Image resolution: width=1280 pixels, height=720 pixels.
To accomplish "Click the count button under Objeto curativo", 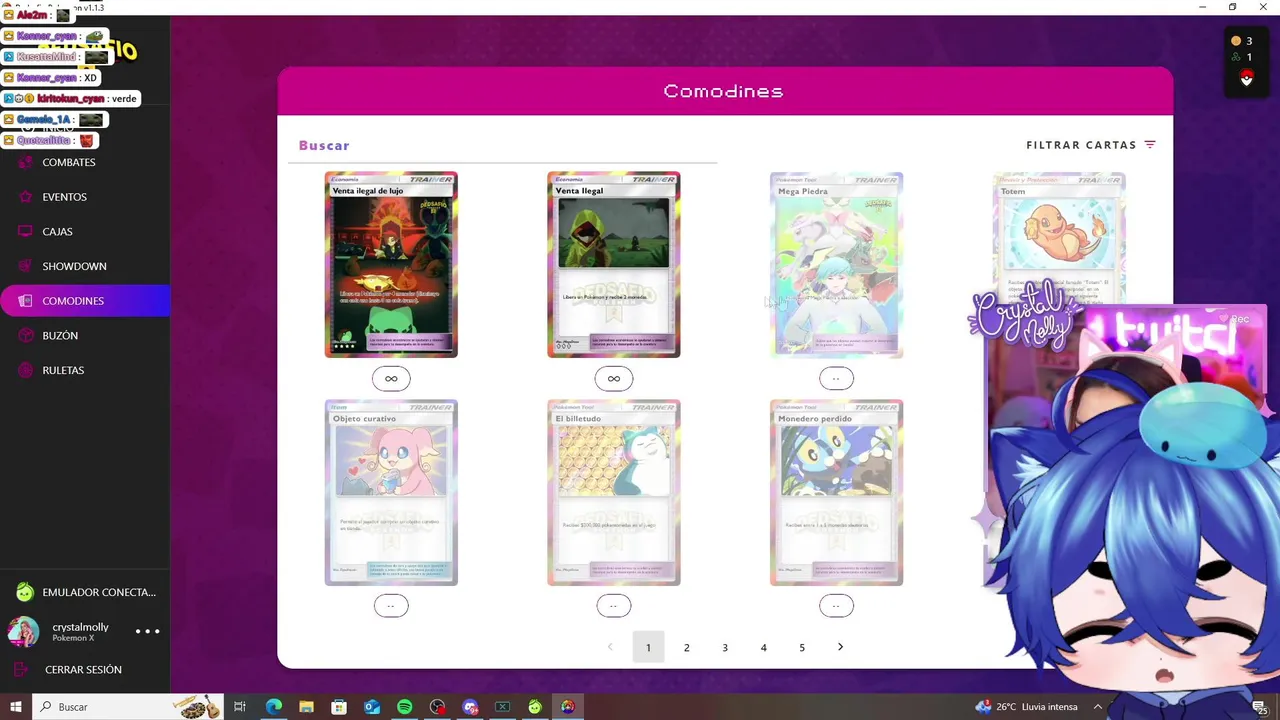I will tap(391, 605).
